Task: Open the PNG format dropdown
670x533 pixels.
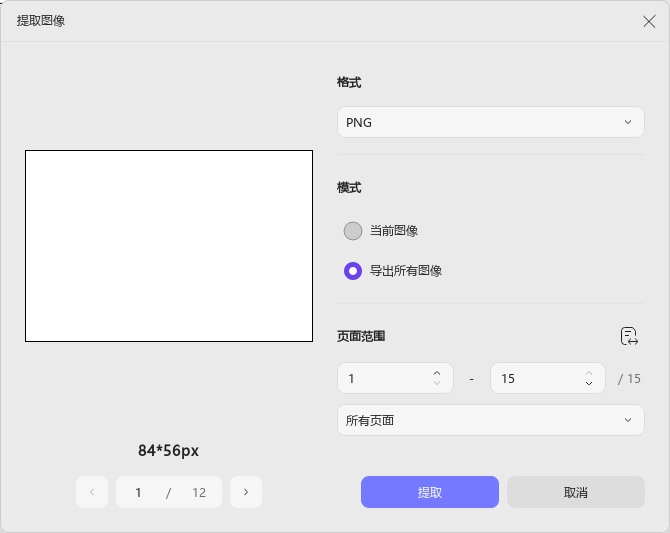Action: point(491,122)
